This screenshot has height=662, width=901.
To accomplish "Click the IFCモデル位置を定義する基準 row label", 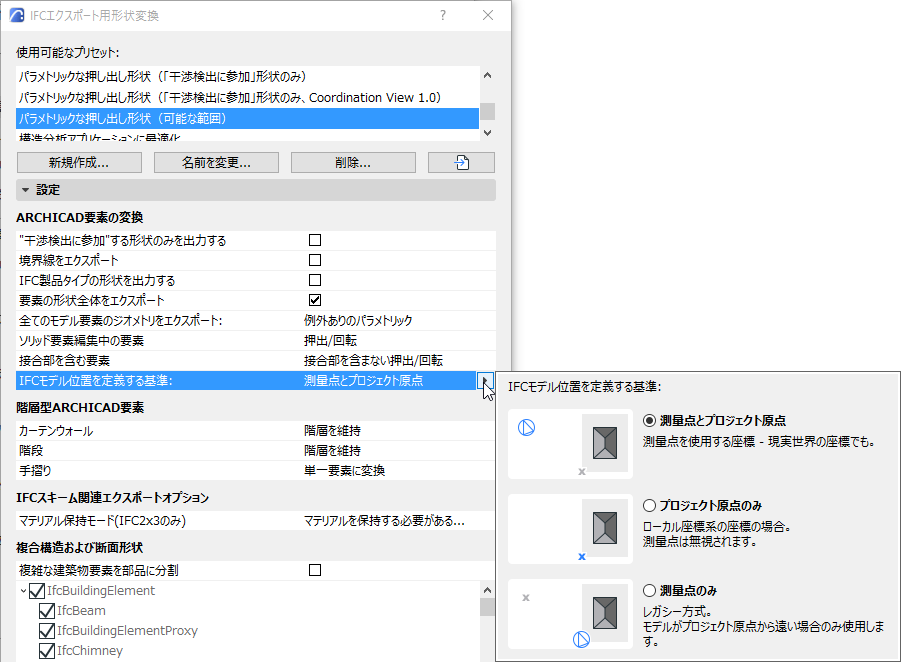I will tap(95, 380).
